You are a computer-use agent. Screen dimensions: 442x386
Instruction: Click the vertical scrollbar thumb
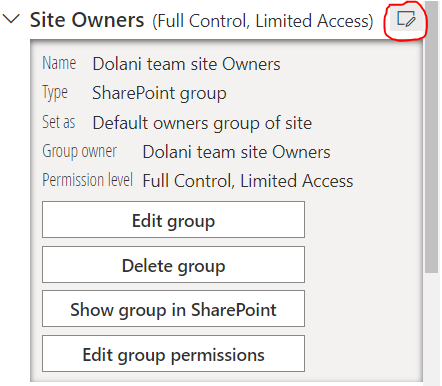click(x=432, y=137)
